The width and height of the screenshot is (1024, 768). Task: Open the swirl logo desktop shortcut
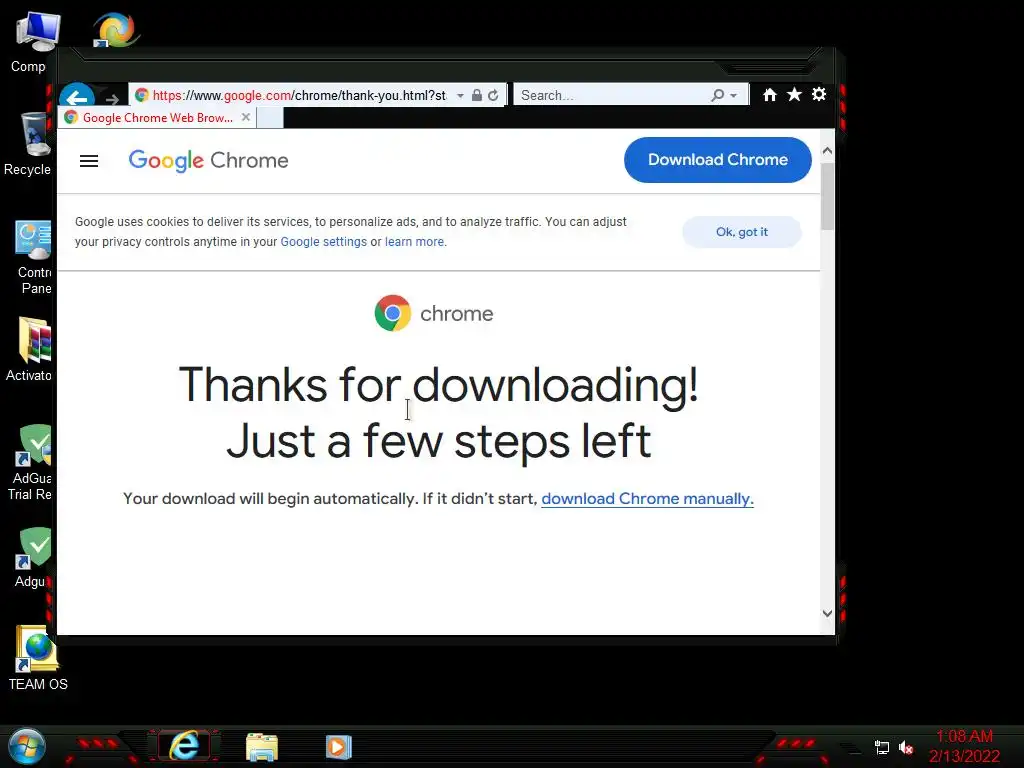click(x=115, y=30)
